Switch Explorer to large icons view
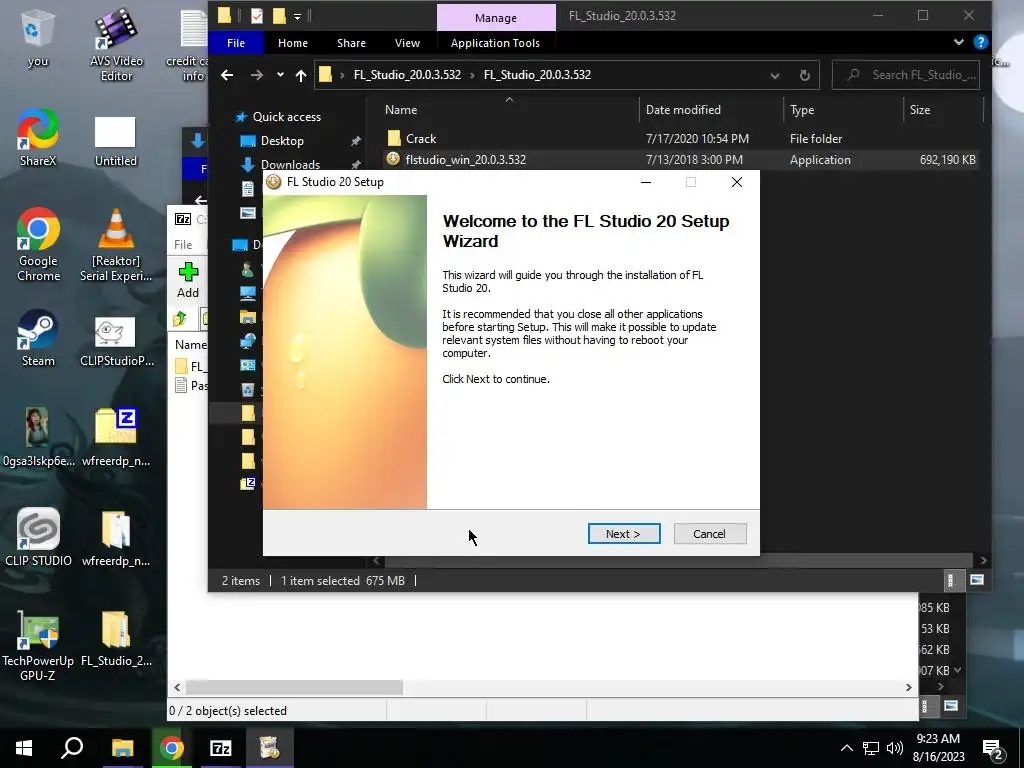Image resolution: width=1024 pixels, height=768 pixels. (977, 580)
